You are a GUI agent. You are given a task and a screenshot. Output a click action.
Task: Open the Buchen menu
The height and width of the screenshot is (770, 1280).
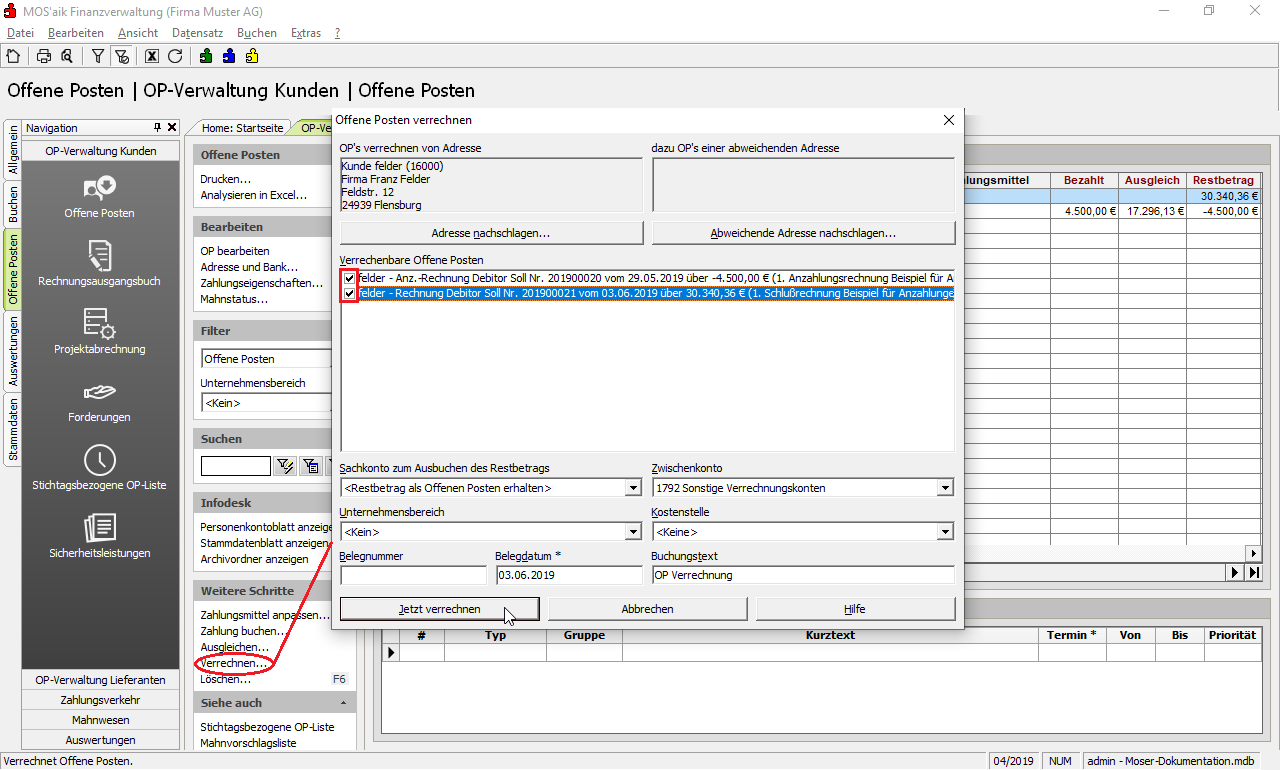click(x=257, y=33)
